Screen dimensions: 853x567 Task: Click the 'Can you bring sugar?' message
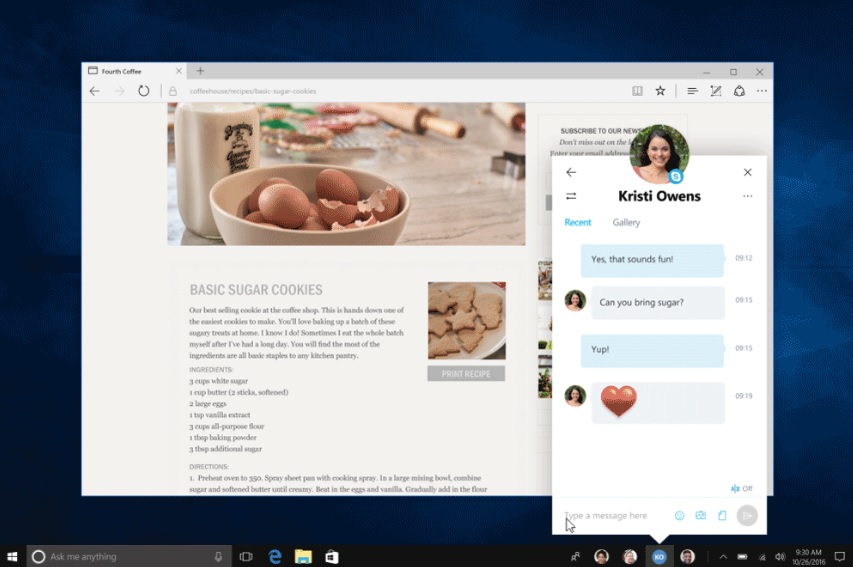pyautogui.click(x=658, y=303)
